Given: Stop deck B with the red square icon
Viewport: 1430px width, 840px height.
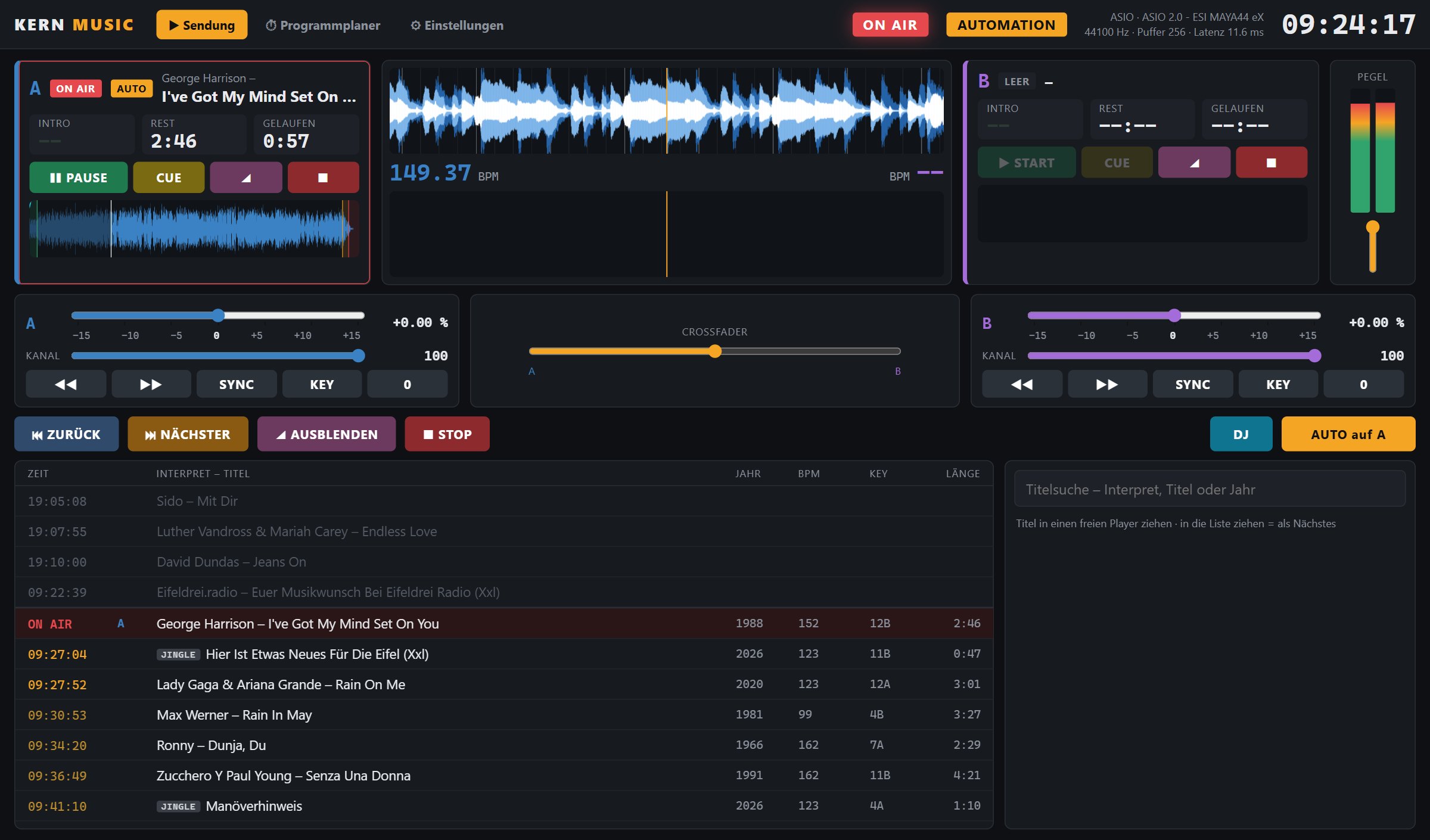Looking at the screenshot, I should [x=1272, y=163].
